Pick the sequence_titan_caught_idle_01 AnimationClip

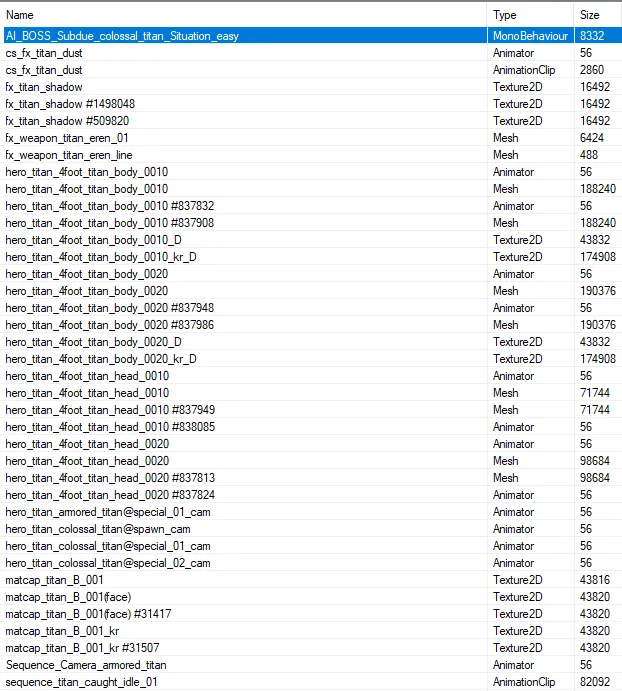(x=81, y=682)
